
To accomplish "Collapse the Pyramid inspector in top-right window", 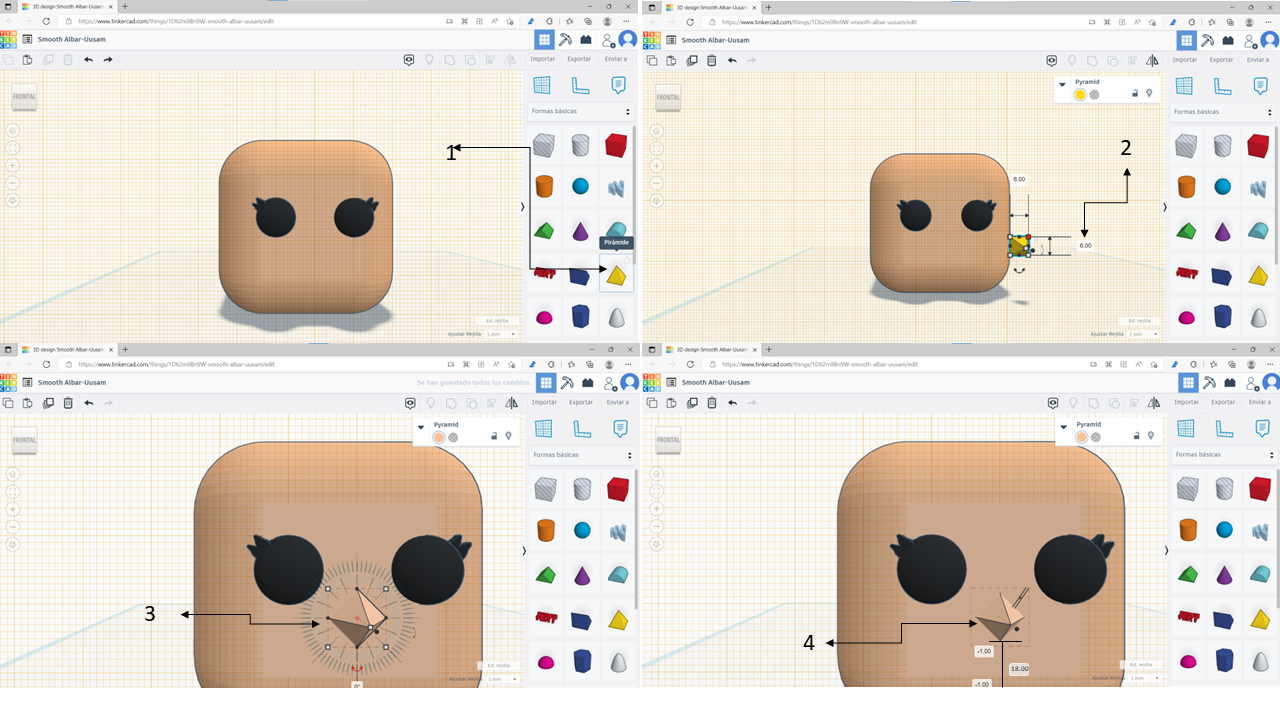I will [x=1063, y=83].
